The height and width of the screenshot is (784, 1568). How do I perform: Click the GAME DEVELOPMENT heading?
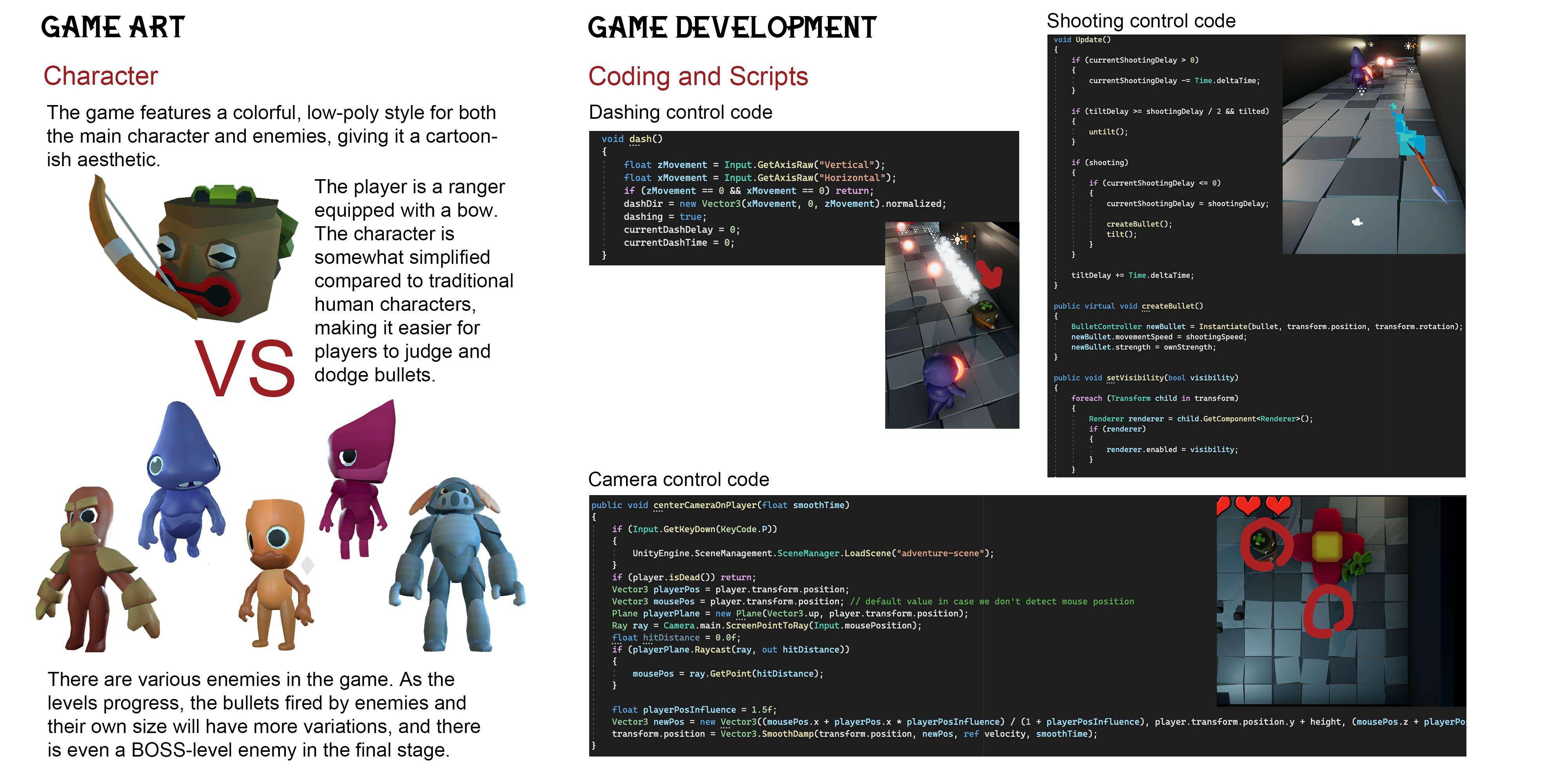731,28
